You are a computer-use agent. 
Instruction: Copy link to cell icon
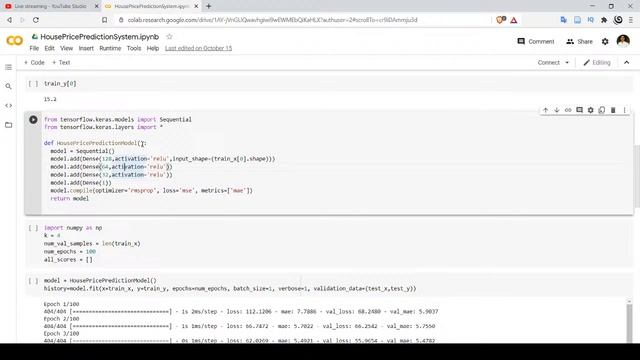click(x=568, y=110)
